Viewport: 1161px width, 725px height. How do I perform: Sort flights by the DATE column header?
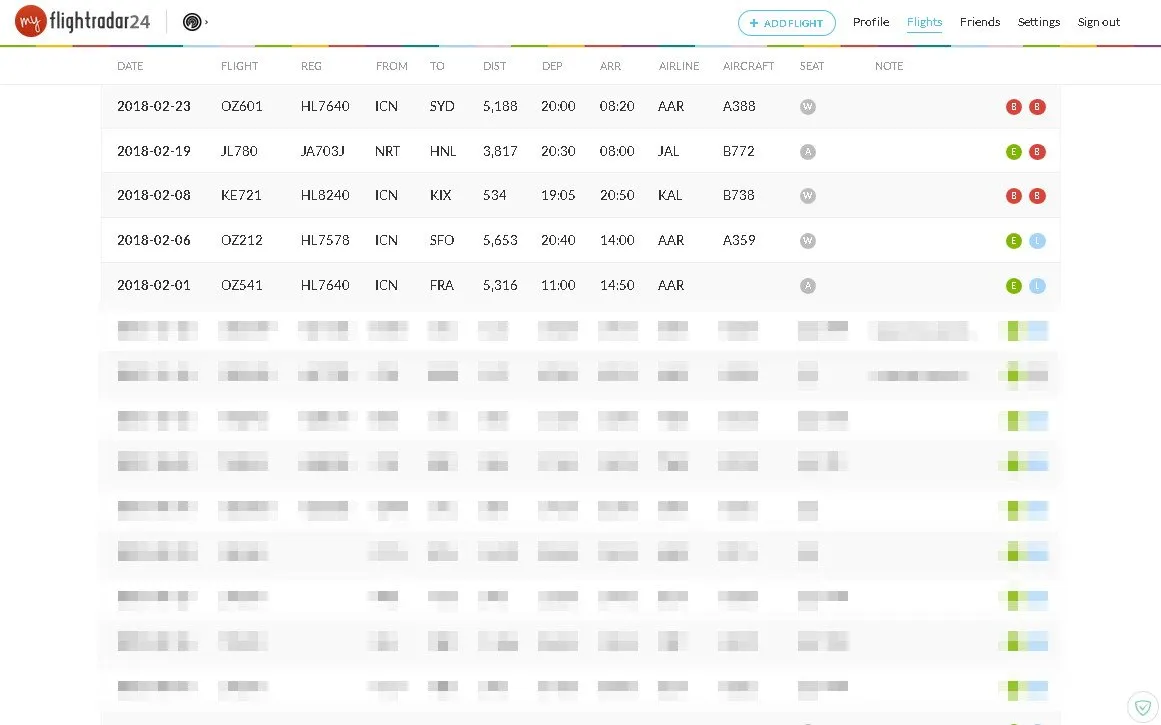point(130,66)
